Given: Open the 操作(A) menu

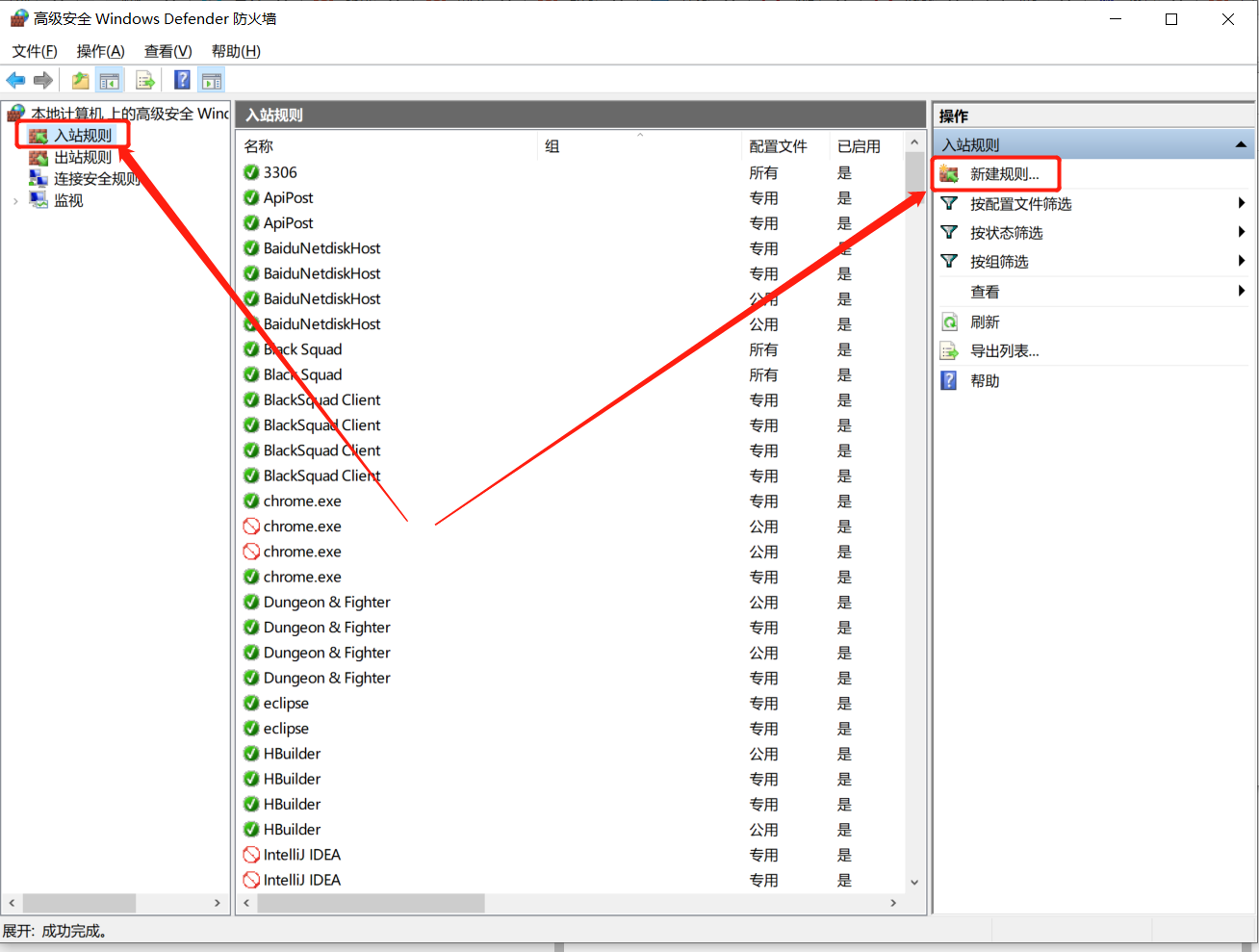Looking at the screenshot, I should [100, 51].
